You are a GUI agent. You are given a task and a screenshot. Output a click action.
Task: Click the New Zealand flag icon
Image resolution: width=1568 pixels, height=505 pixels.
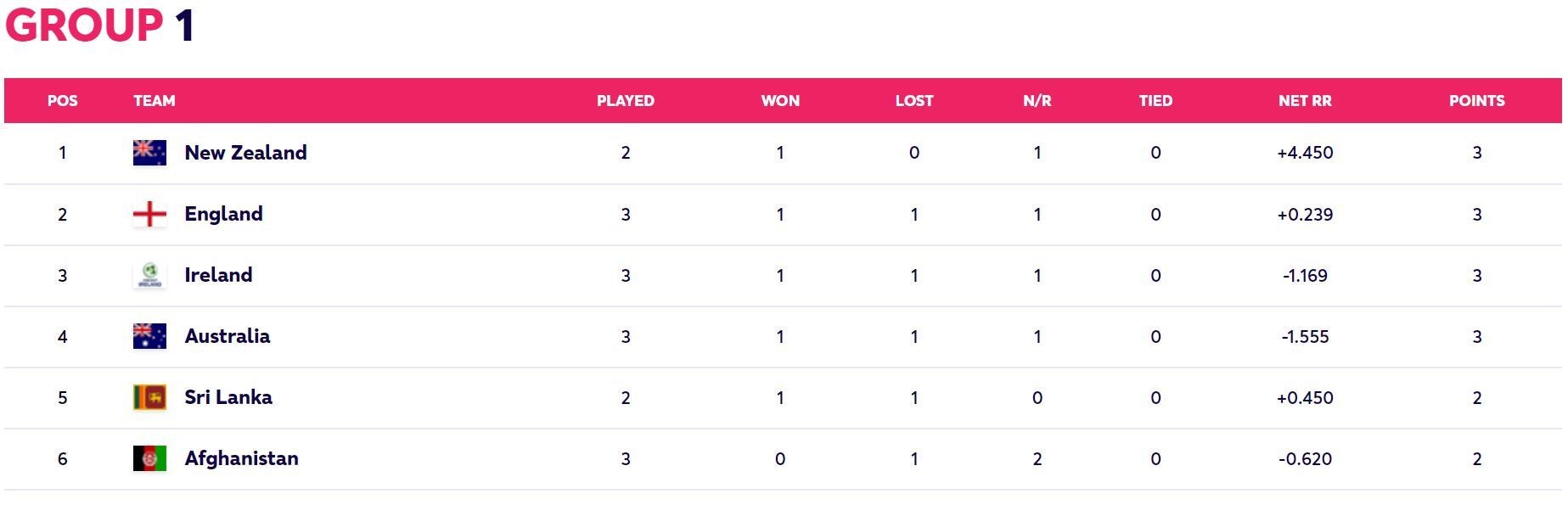click(x=149, y=153)
